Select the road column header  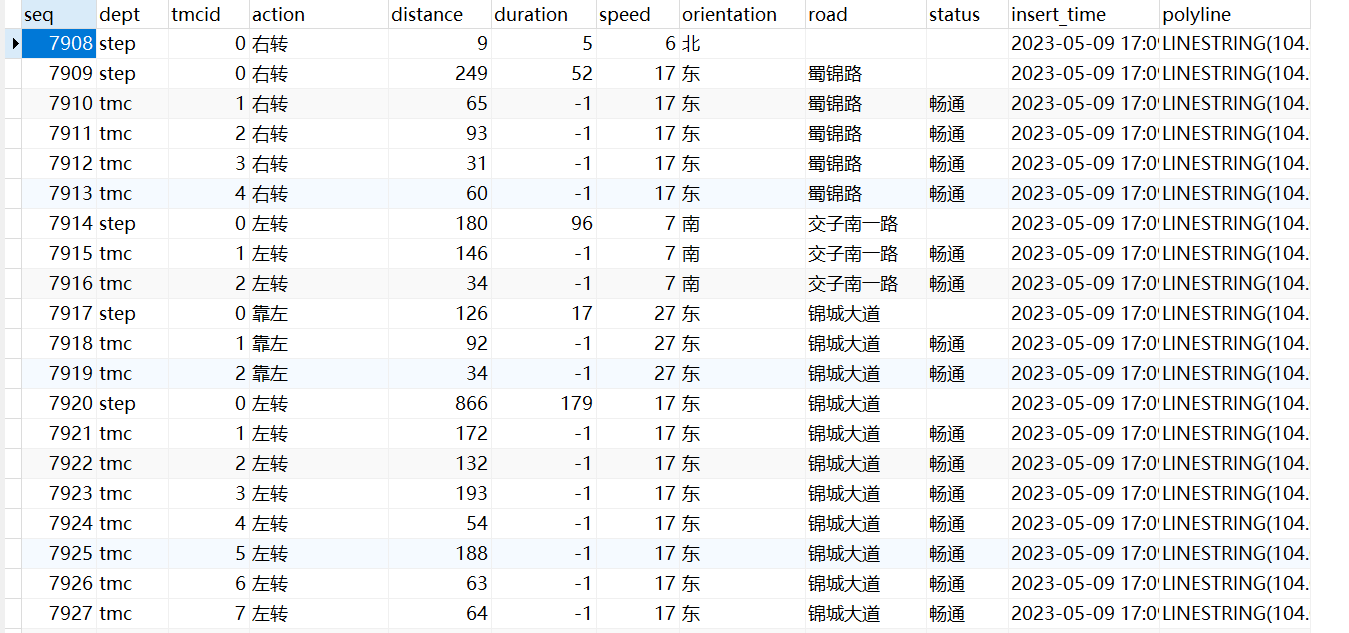866,14
